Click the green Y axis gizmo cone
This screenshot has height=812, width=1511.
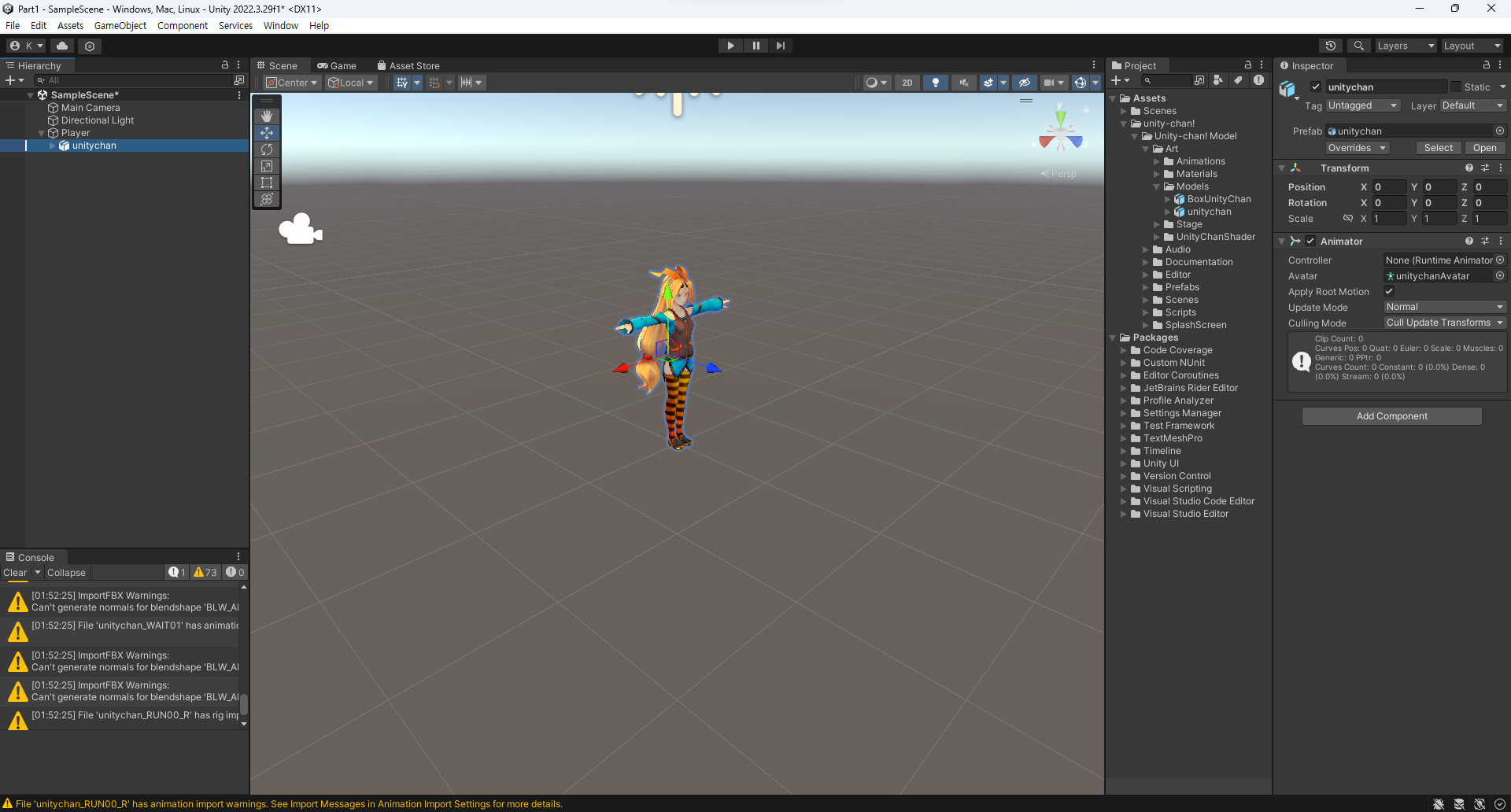(1061, 118)
